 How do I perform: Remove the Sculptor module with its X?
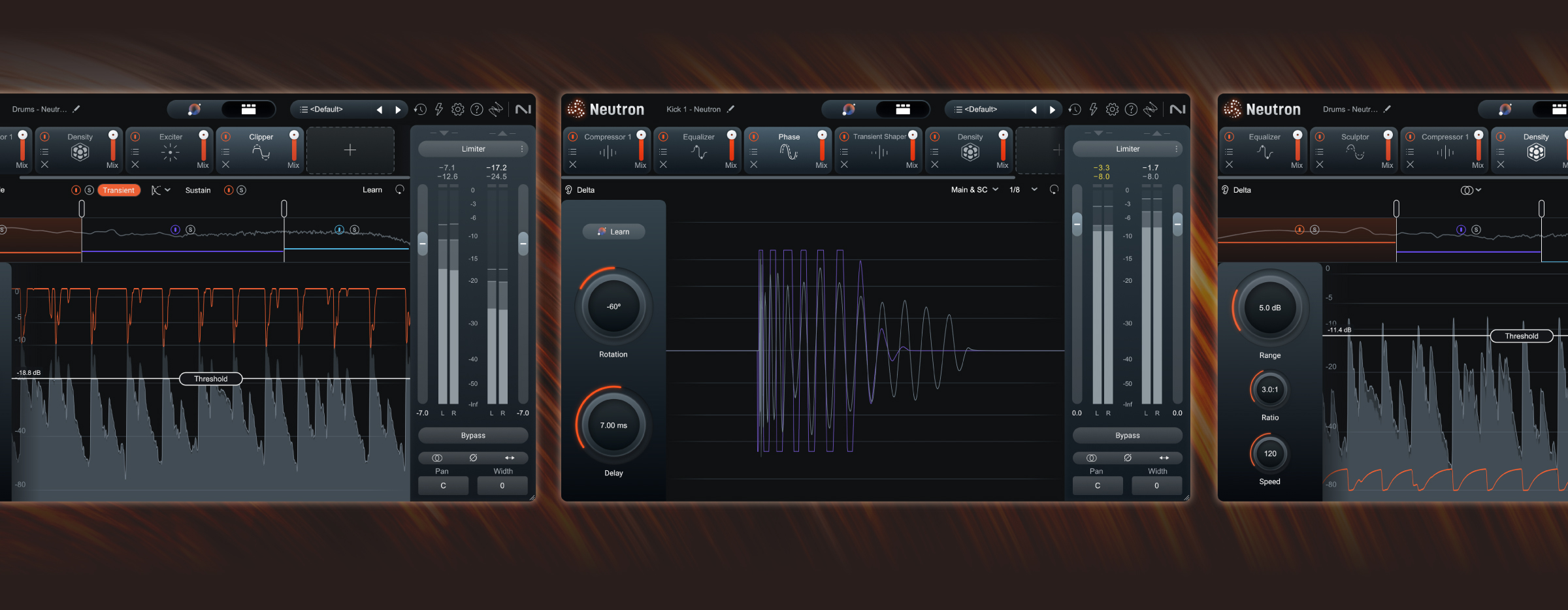tap(1320, 165)
